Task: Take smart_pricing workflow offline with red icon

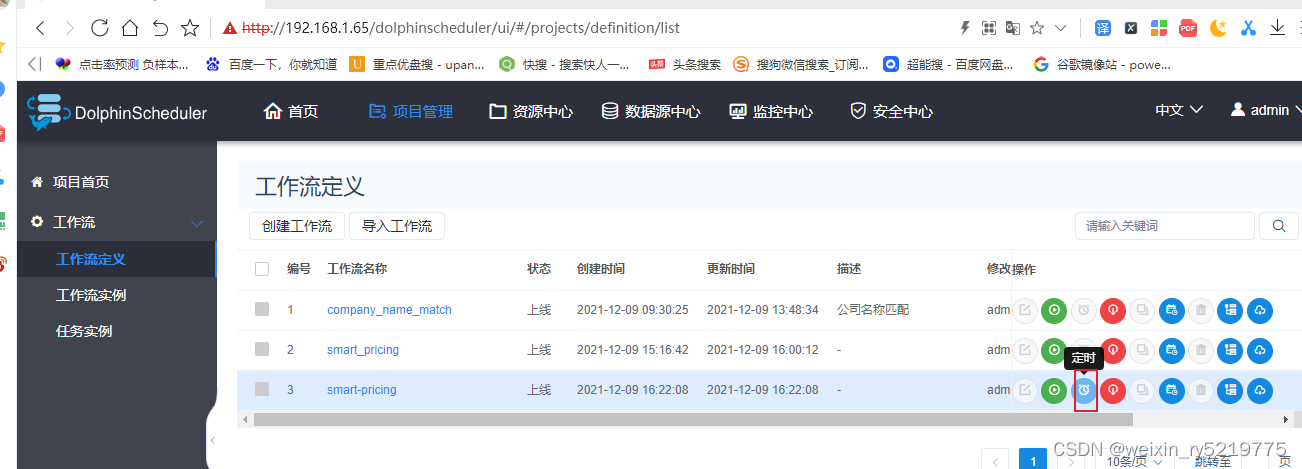Action: (x=1113, y=350)
